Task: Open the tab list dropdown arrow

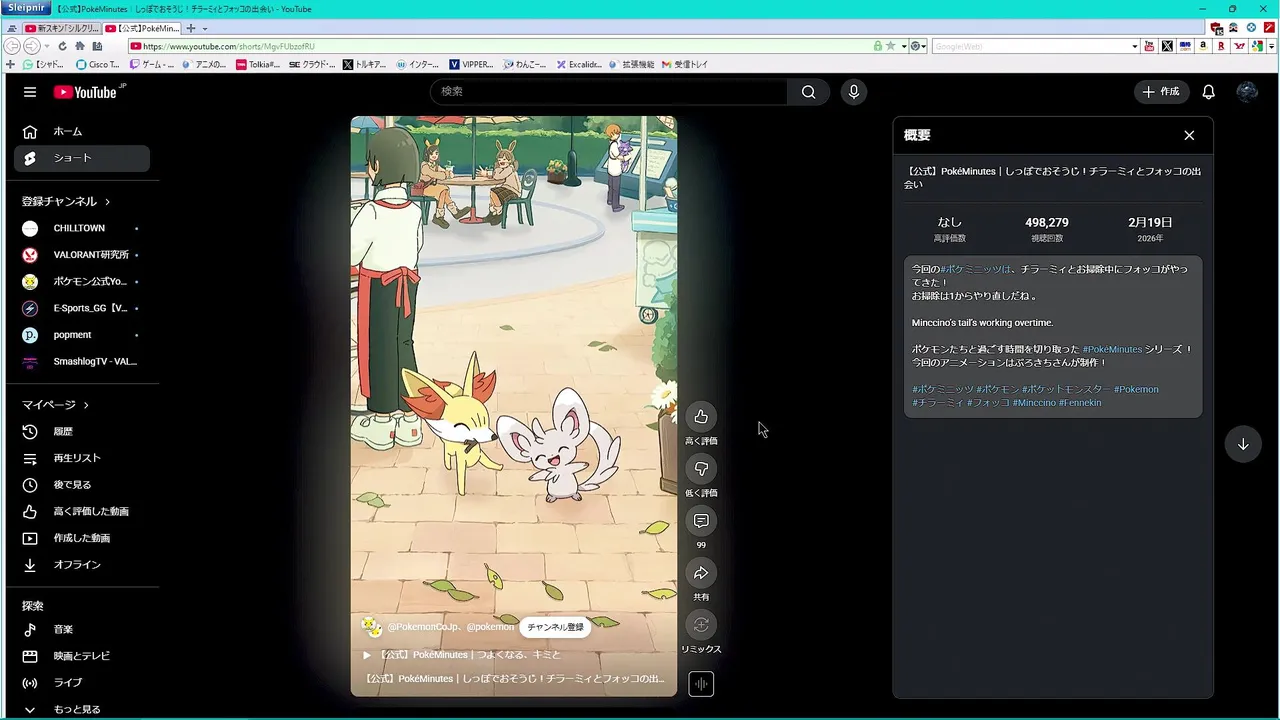Action: coord(205,28)
